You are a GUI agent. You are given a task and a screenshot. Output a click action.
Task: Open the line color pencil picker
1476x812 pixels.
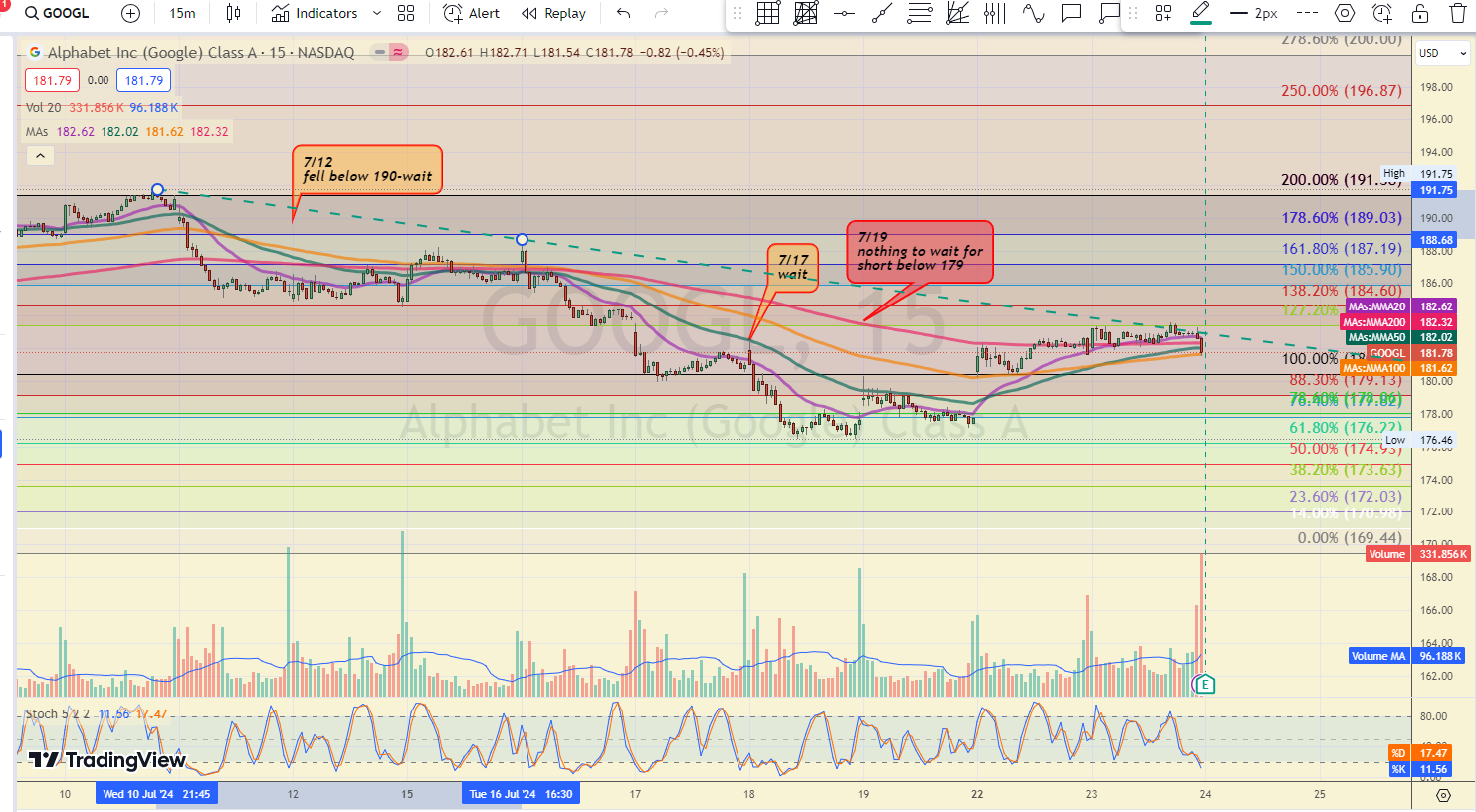click(x=1201, y=13)
